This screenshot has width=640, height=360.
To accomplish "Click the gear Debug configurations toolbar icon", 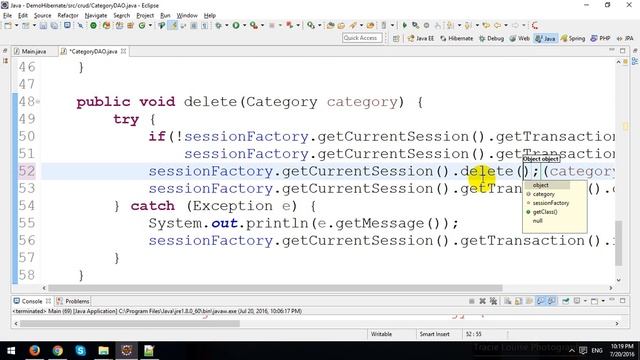I will pos(218,26).
